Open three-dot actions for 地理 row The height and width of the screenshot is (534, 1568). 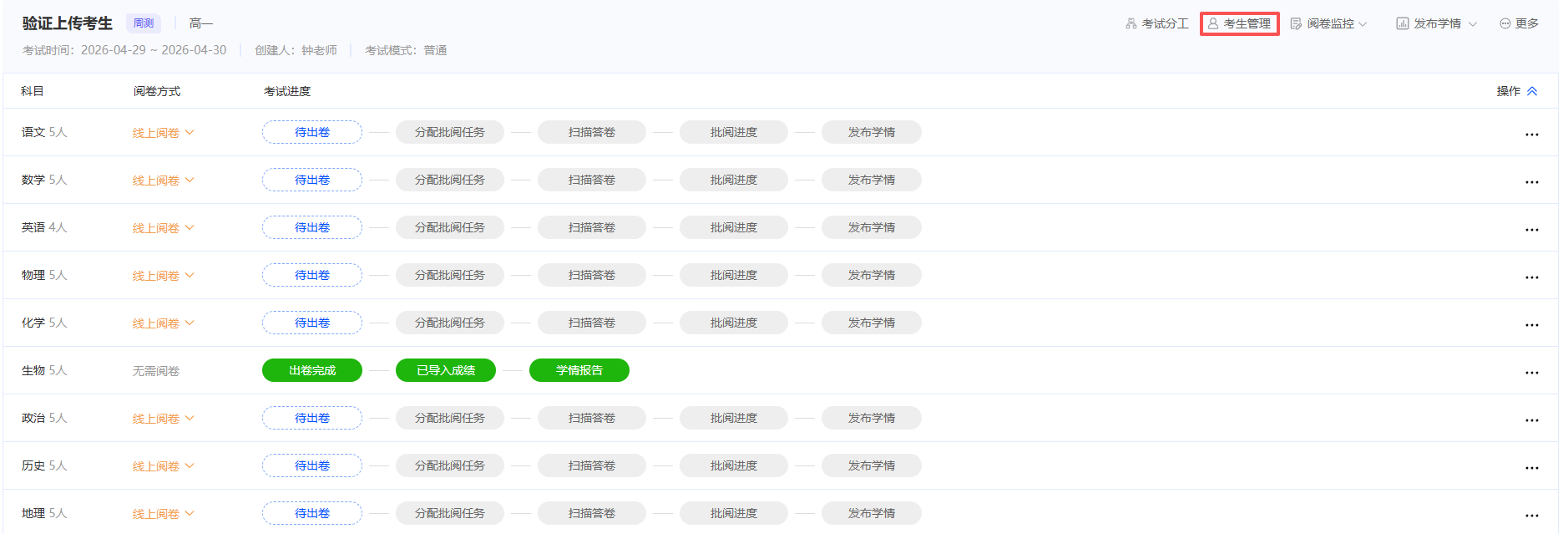pos(1531,515)
